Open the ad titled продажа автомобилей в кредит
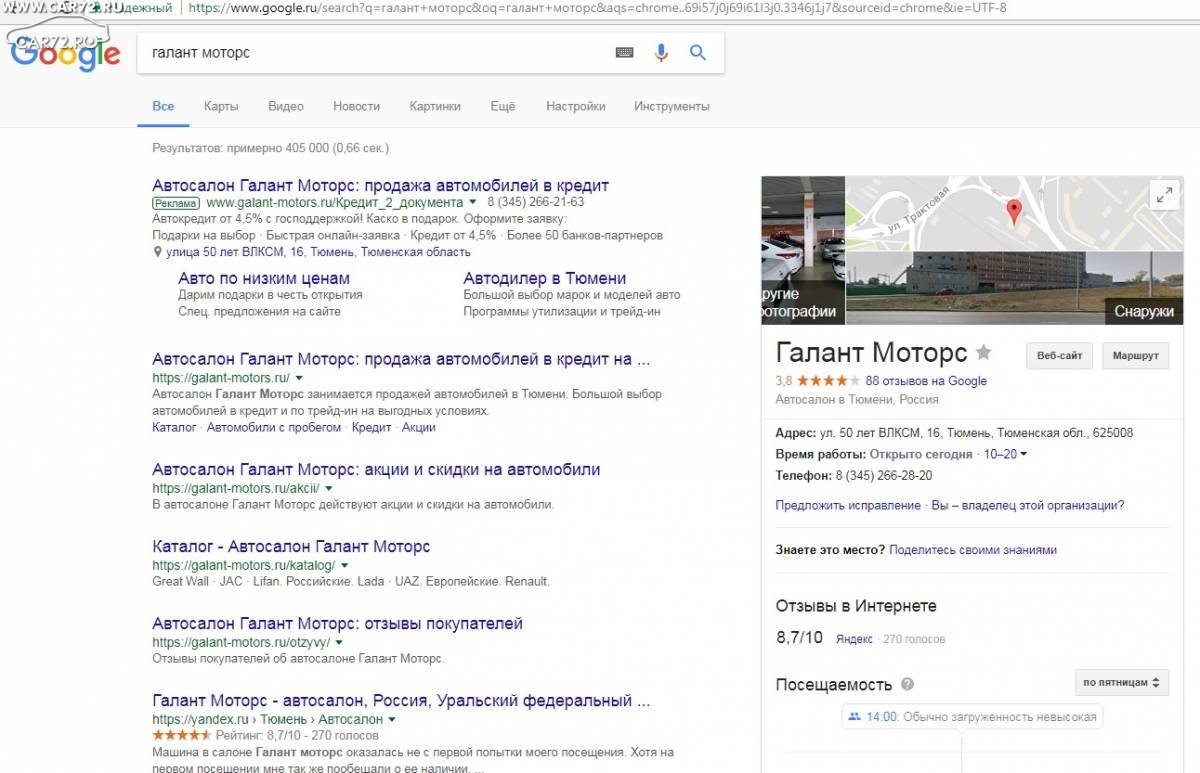Screen dimensions: 1200x773 (x=380, y=185)
